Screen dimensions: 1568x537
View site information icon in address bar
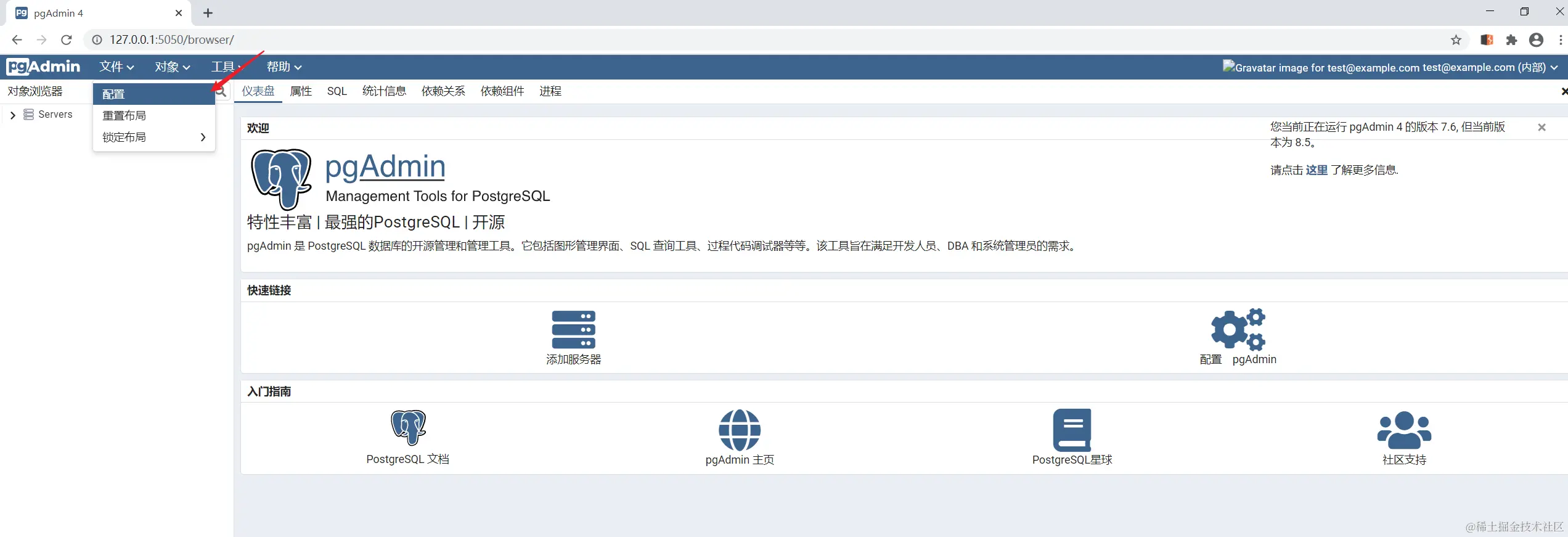97,40
